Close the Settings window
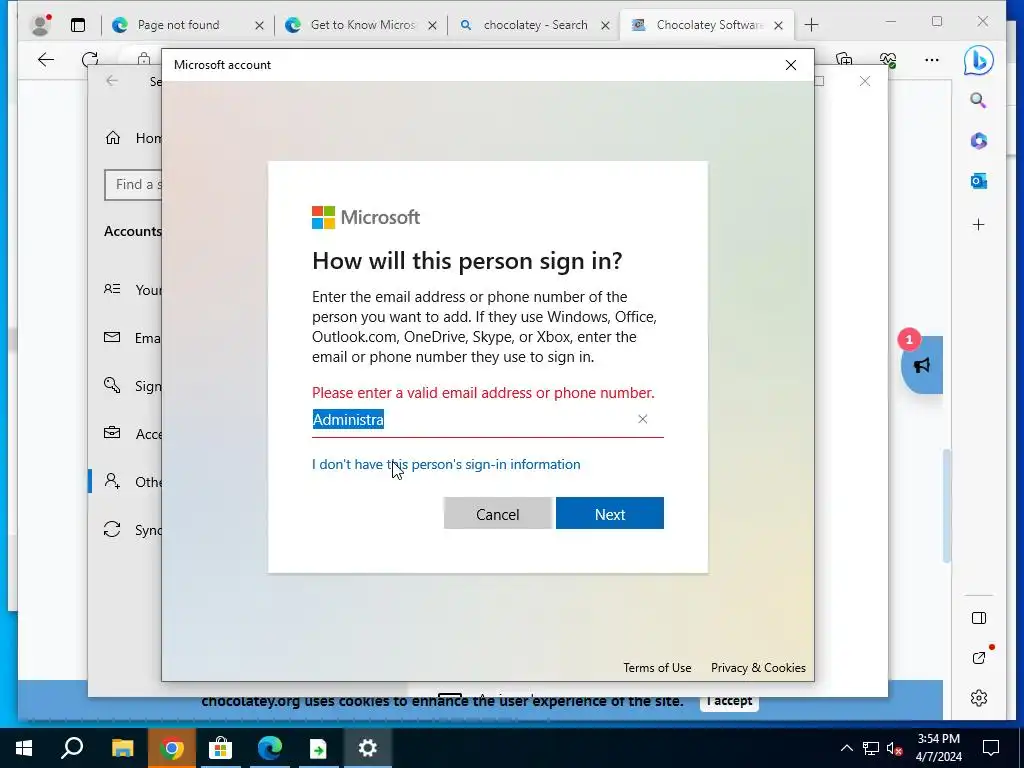The image size is (1024, 768). tap(865, 81)
